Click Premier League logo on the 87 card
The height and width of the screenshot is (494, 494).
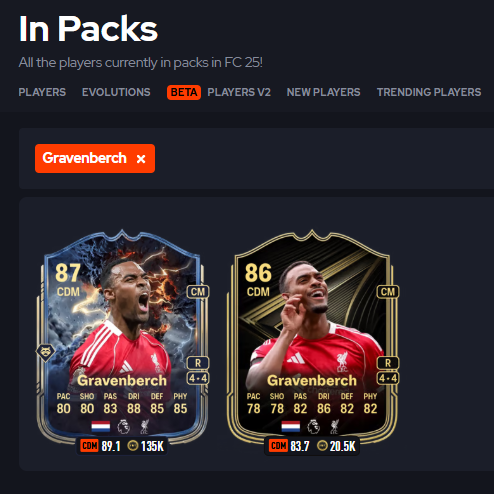click(123, 426)
